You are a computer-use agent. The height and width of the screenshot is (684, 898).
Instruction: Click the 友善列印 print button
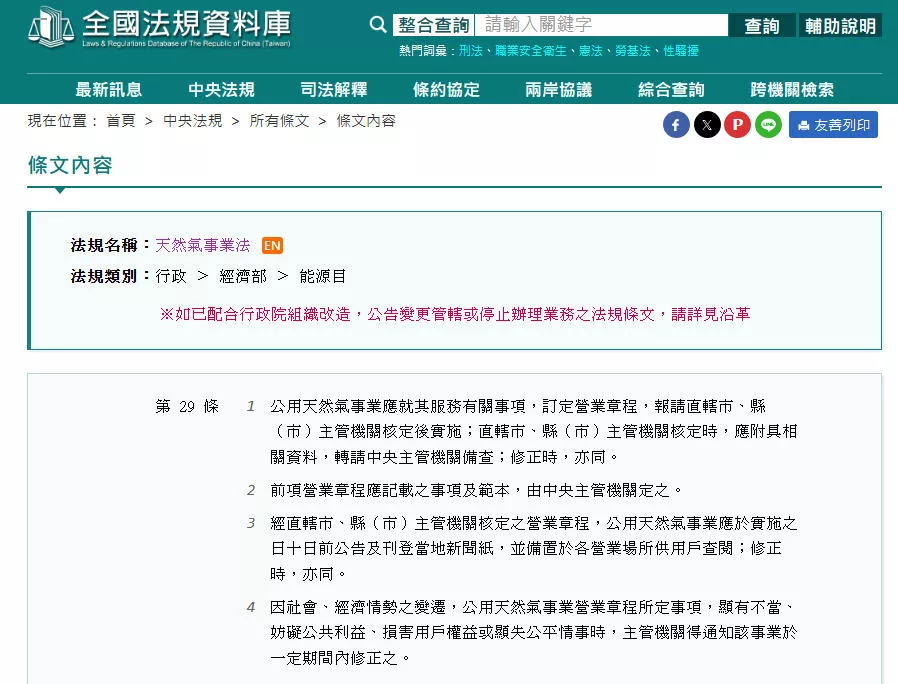833,124
